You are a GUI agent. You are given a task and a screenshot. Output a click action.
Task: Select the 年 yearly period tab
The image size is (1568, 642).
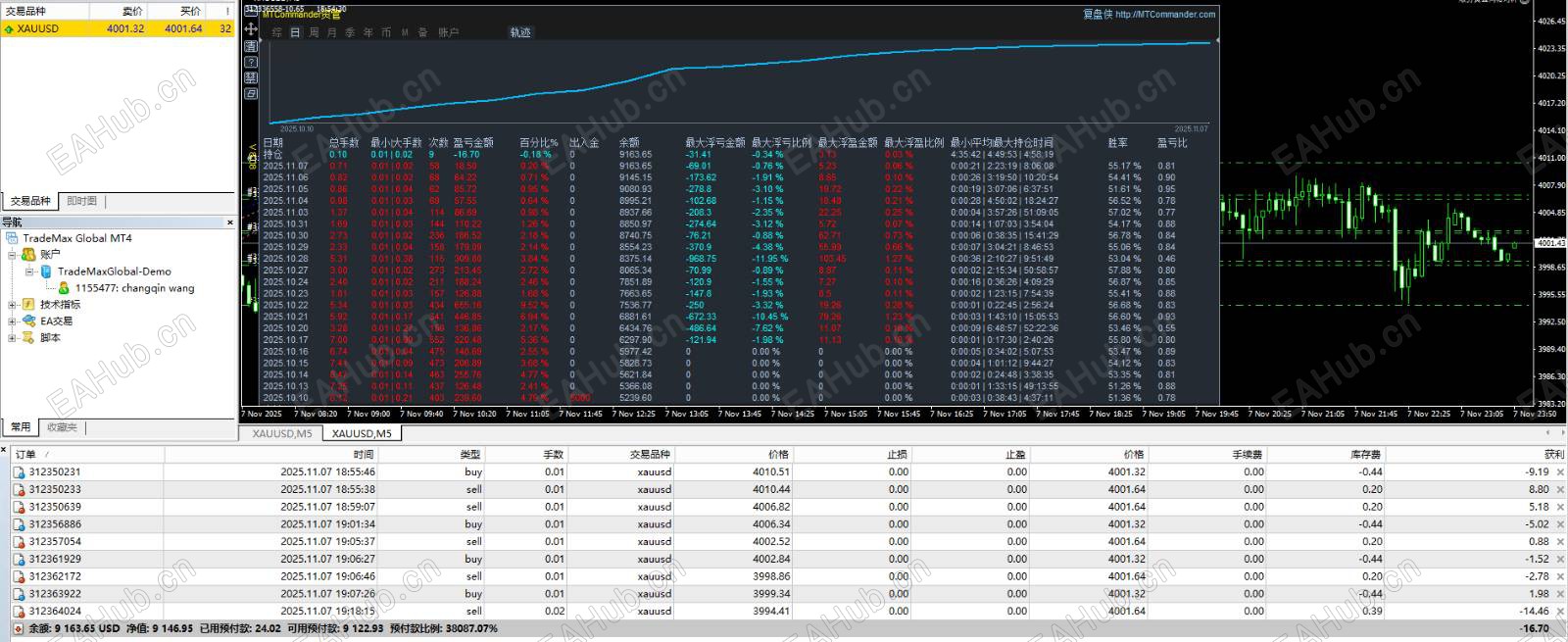(368, 32)
